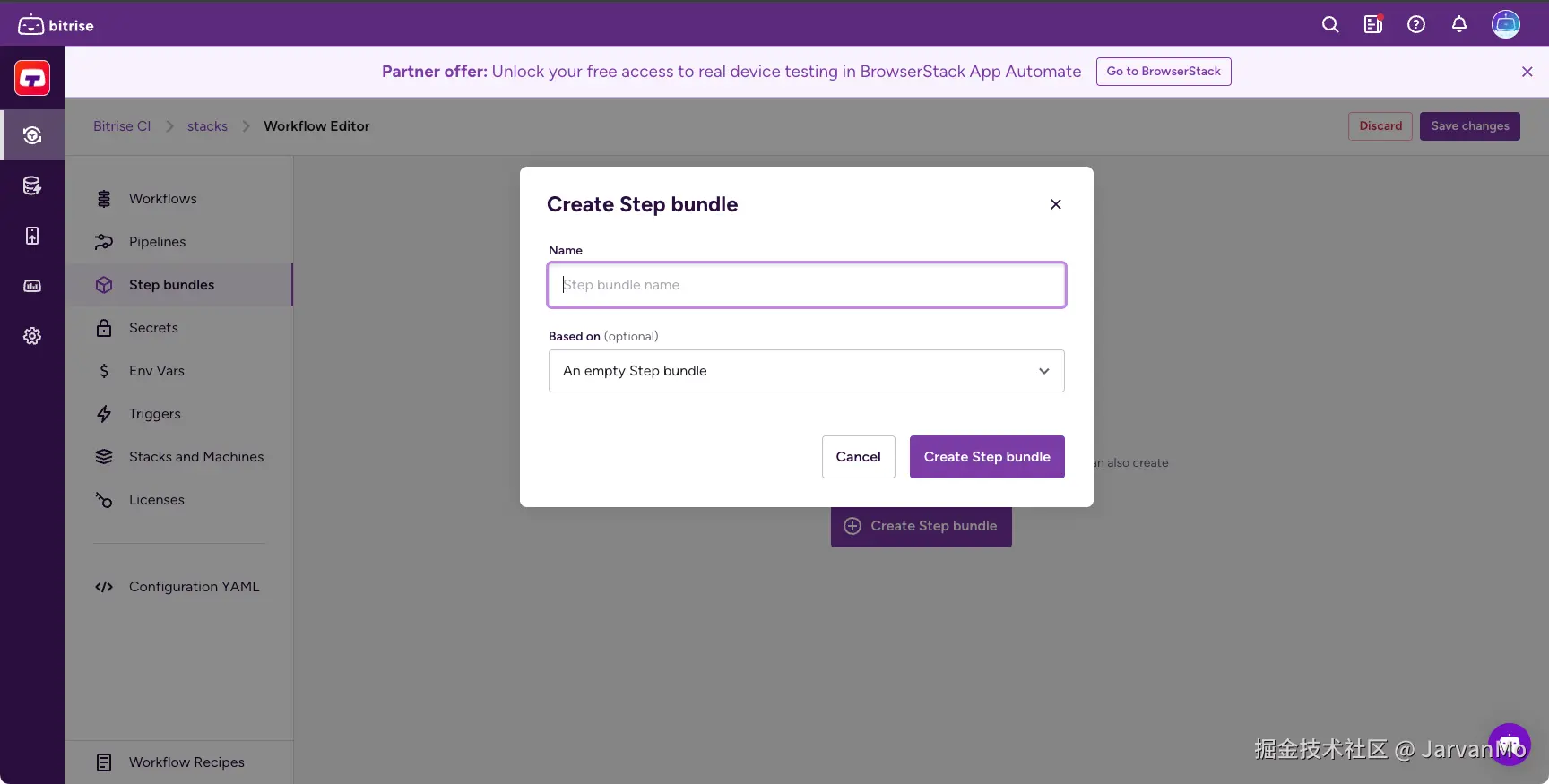Focus the Step bundle name field

click(806, 285)
